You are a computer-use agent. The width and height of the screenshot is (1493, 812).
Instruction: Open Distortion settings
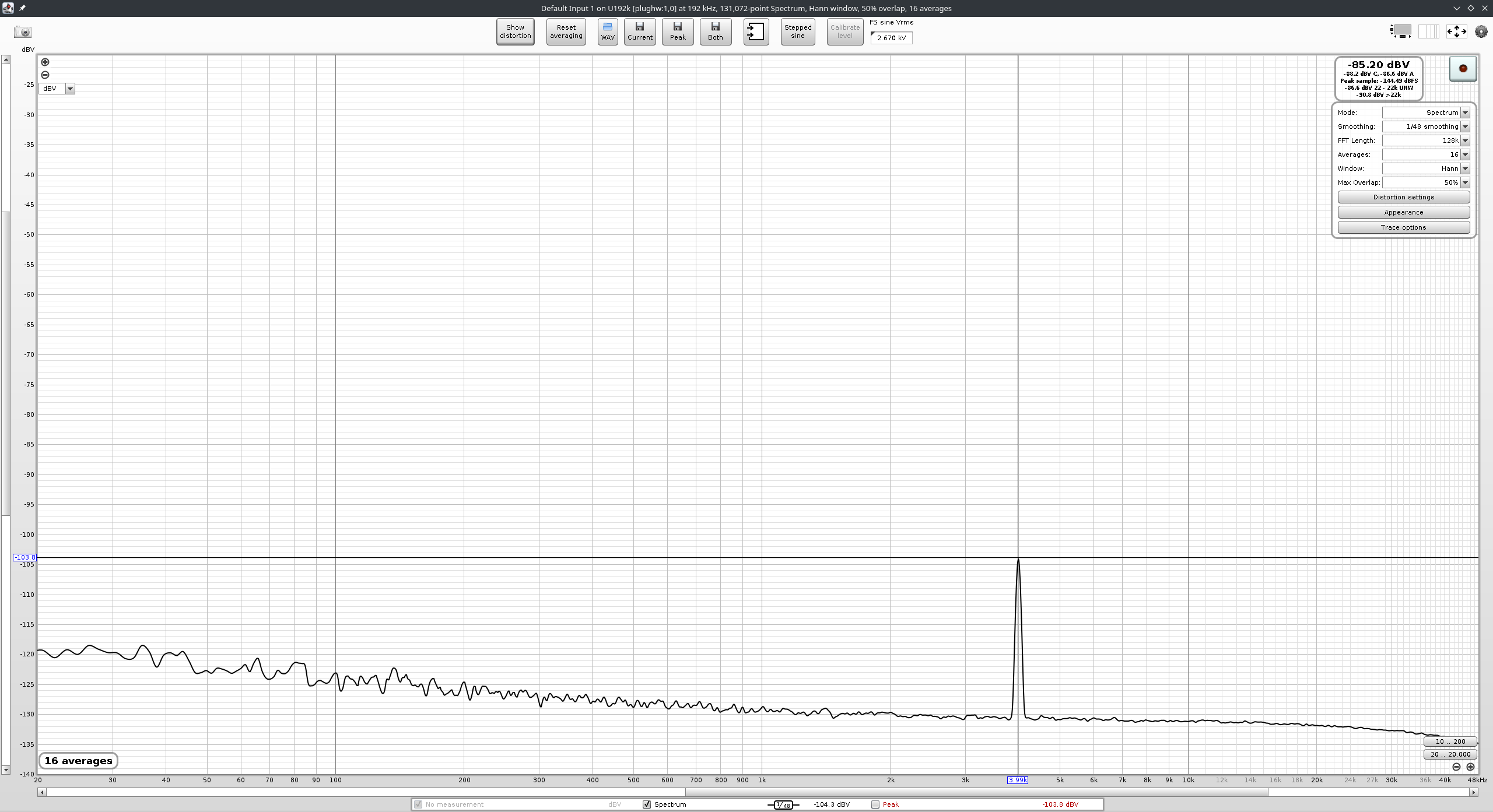pos(1404,197)
